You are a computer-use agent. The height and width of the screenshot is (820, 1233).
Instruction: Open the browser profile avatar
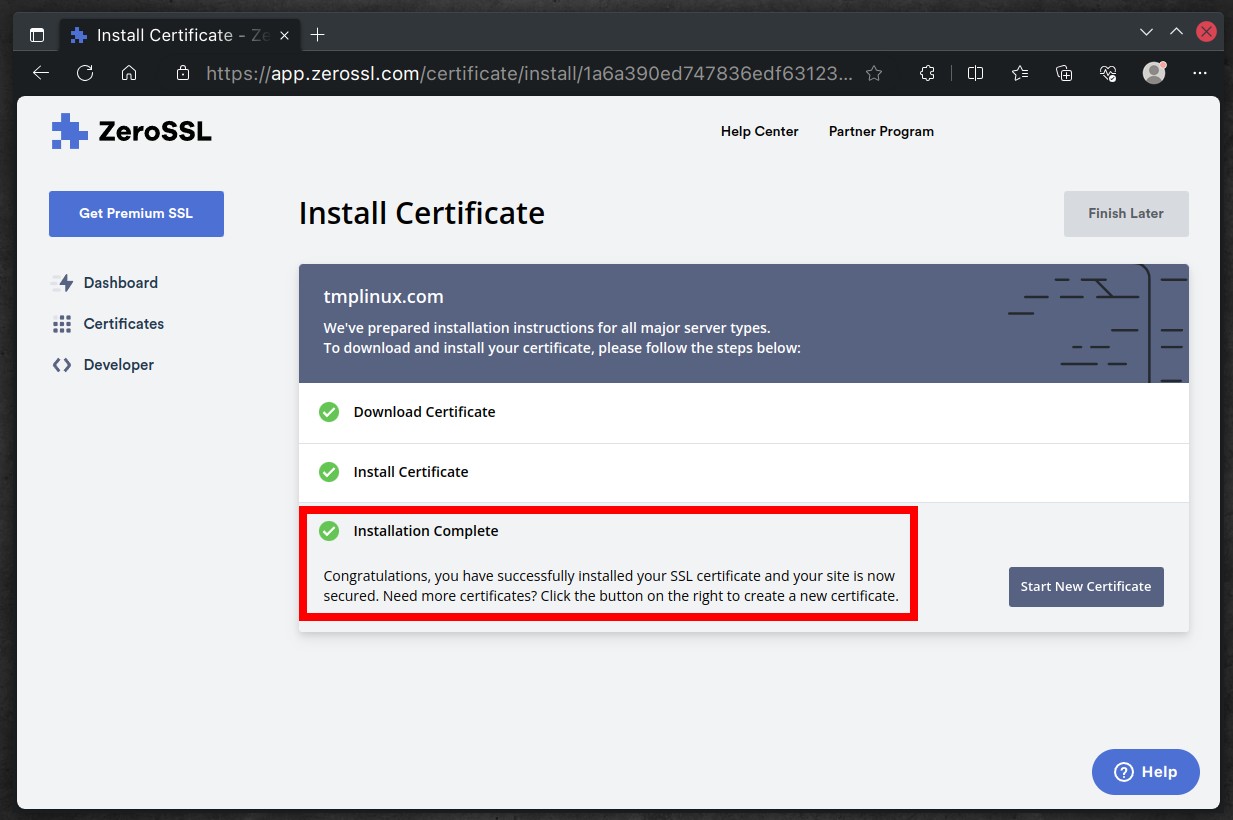pos(1155,73)
